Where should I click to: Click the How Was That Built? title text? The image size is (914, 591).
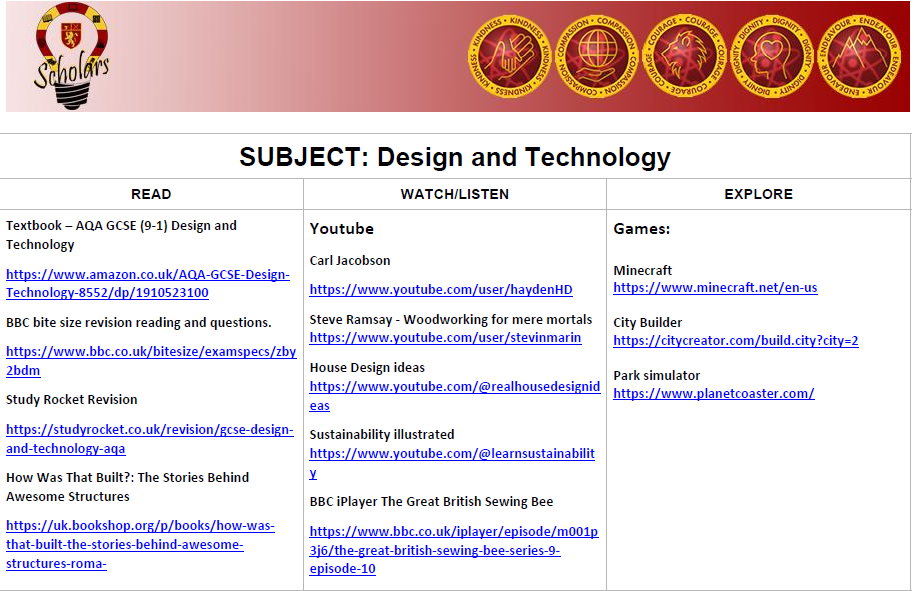tap(128, 487)
